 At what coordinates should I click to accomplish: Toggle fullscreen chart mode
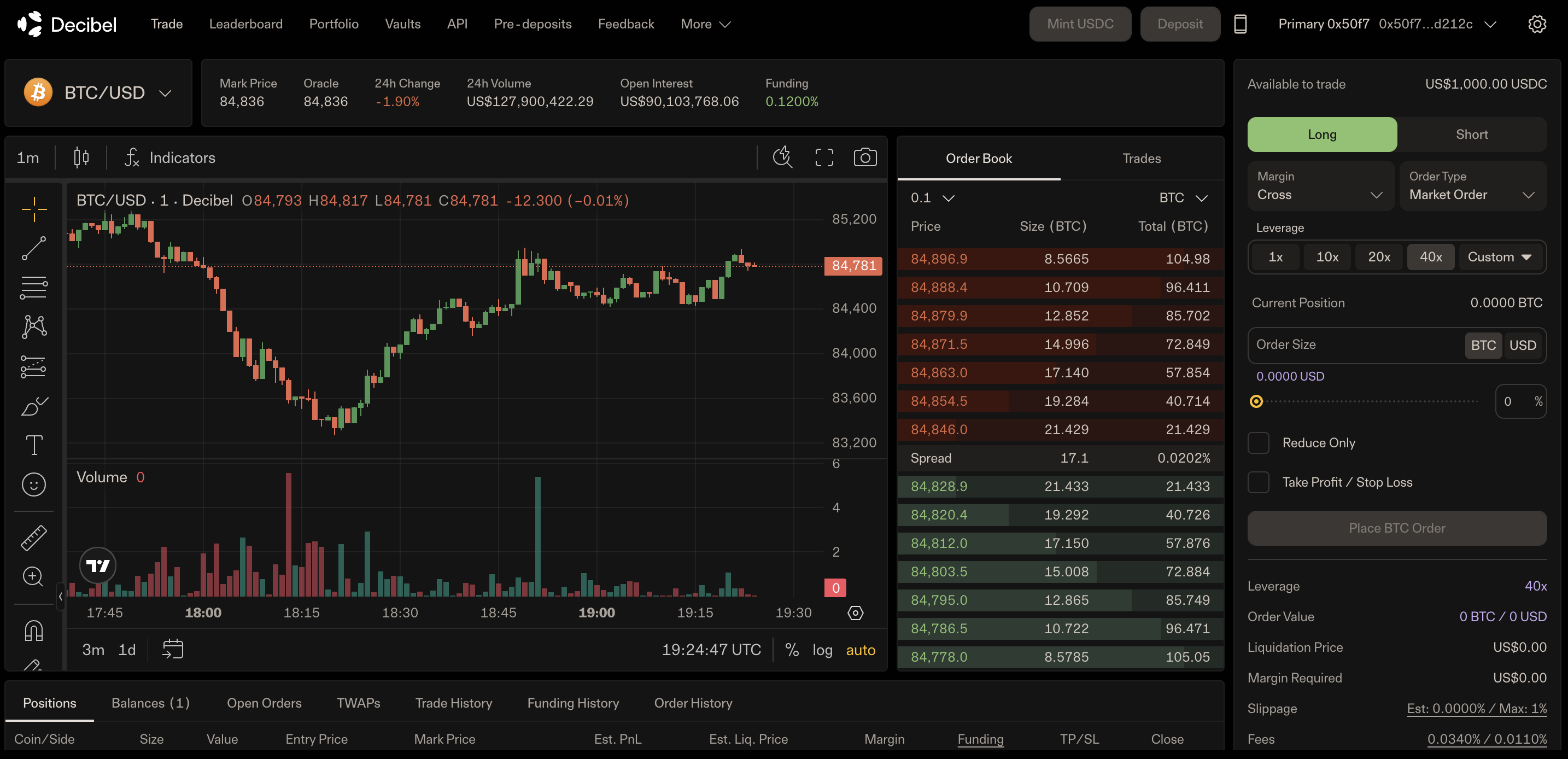824,157
